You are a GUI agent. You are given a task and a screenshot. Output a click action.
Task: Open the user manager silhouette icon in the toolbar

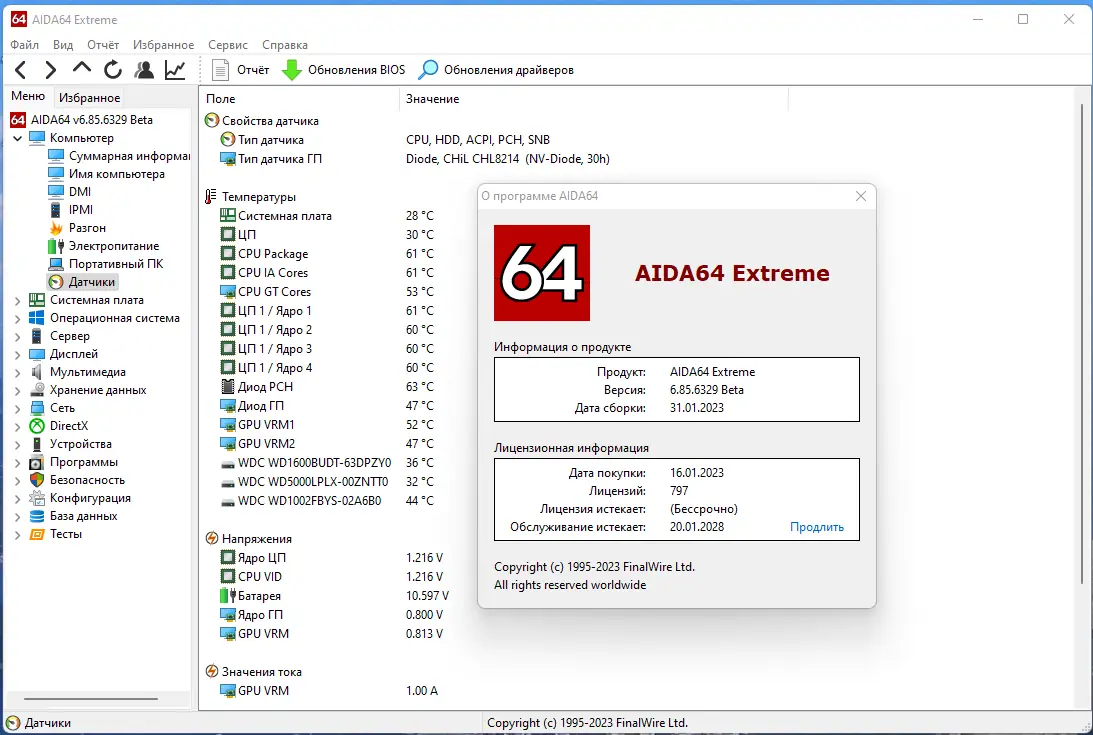144,70
